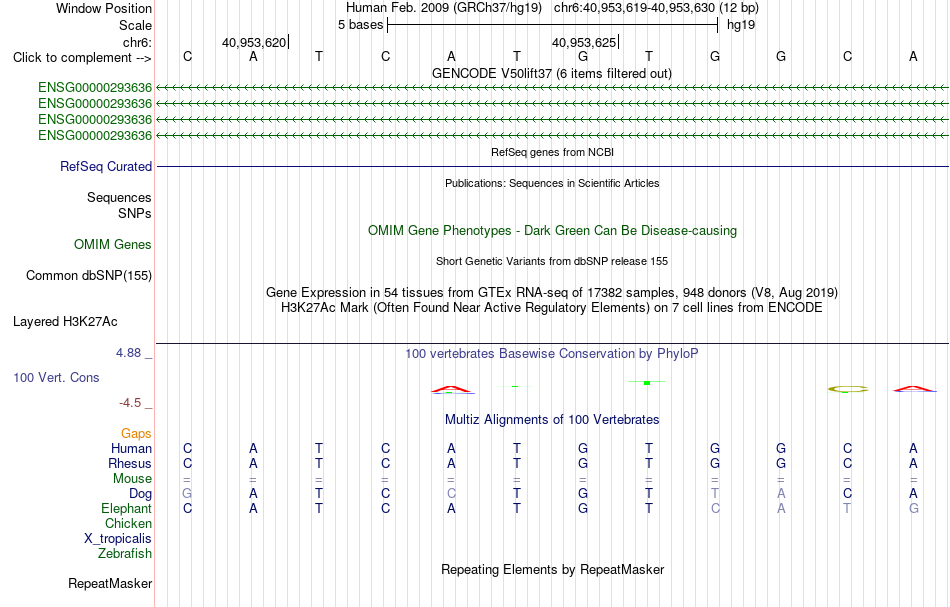Image resolution: width=950 pixels, height=607 pixels.
Task: Click the 100 Vert. Cons track label
Action: point(56,377)
